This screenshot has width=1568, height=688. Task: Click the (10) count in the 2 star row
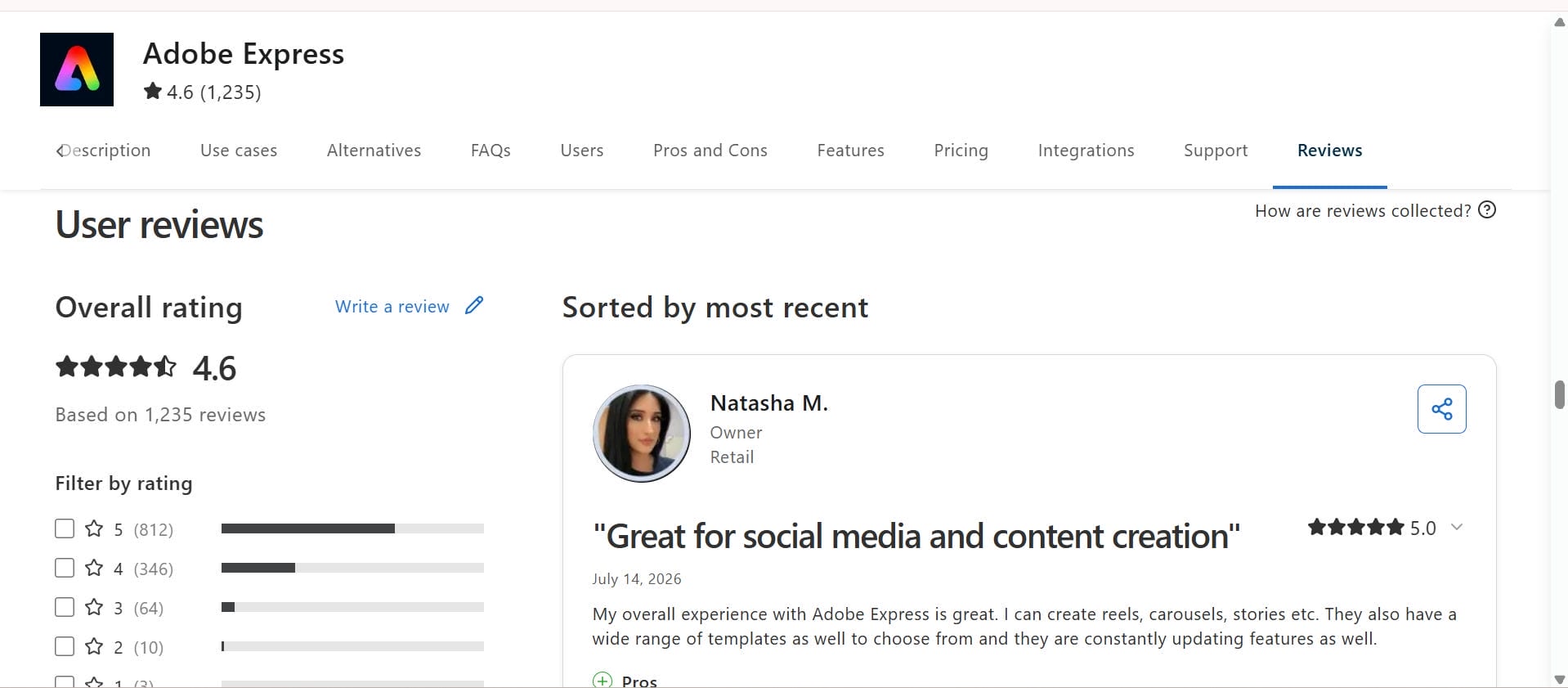(x=149, y=647)
